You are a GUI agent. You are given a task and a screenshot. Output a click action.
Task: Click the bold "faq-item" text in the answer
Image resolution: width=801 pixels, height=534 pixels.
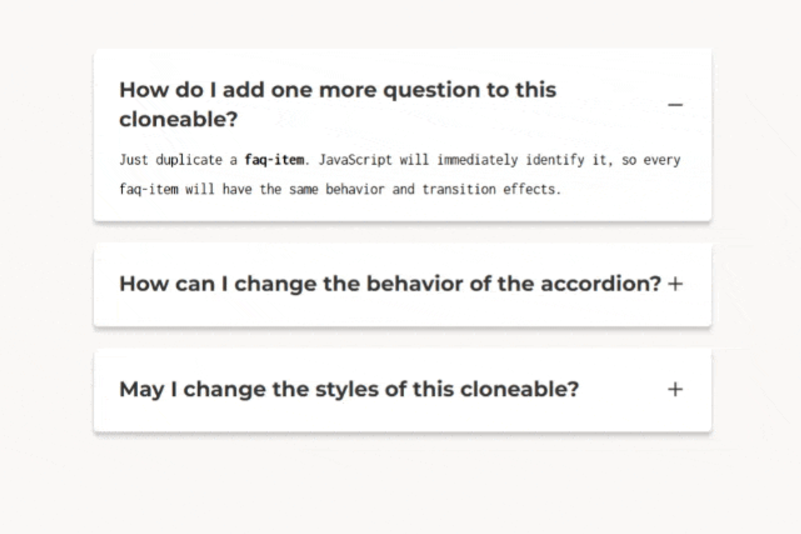pos(274,160)
